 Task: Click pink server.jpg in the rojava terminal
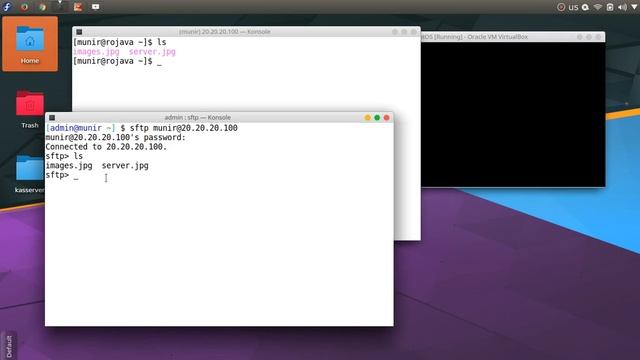(152, 52)
